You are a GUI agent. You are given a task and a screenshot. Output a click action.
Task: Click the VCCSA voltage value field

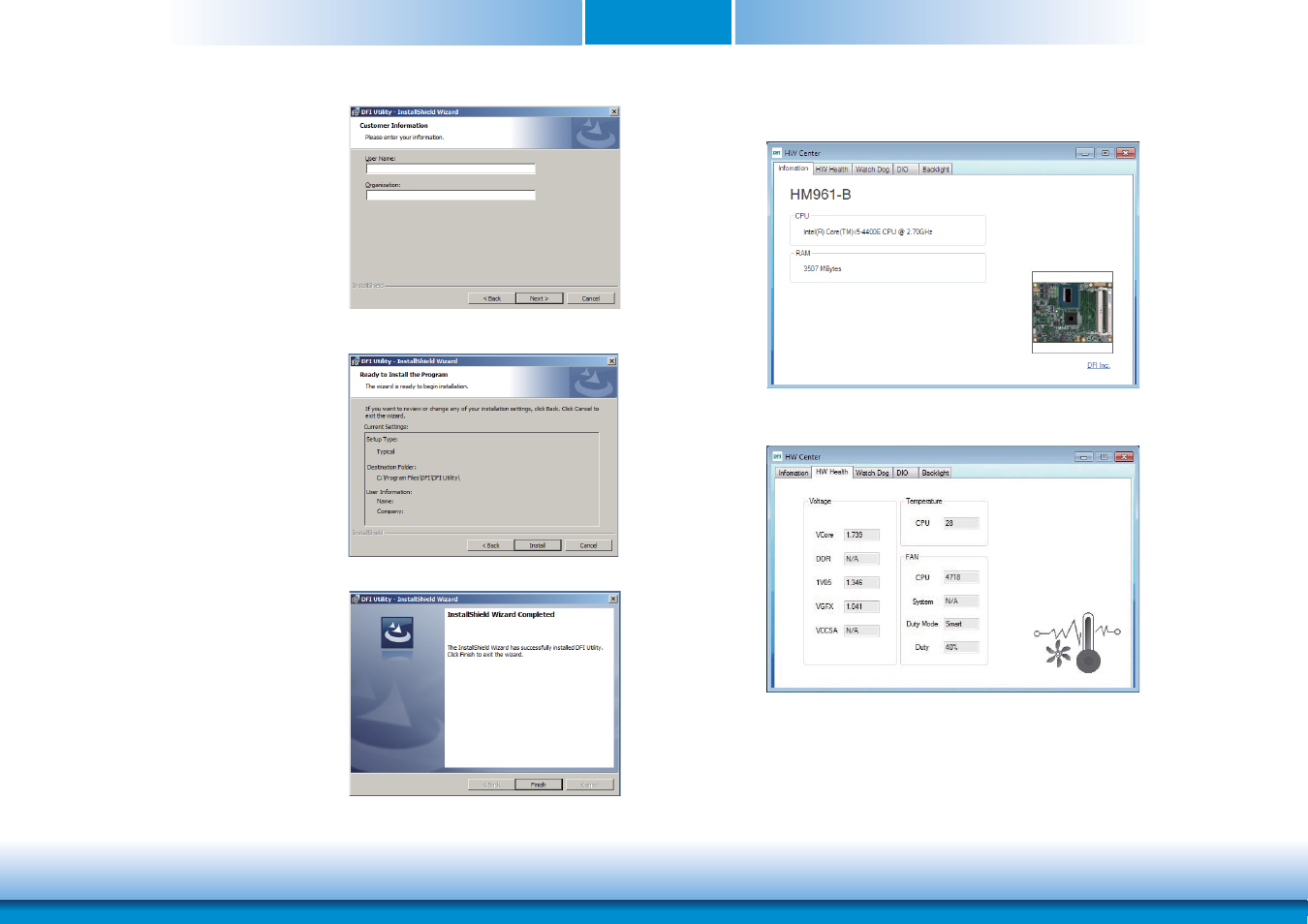[861, 631]
